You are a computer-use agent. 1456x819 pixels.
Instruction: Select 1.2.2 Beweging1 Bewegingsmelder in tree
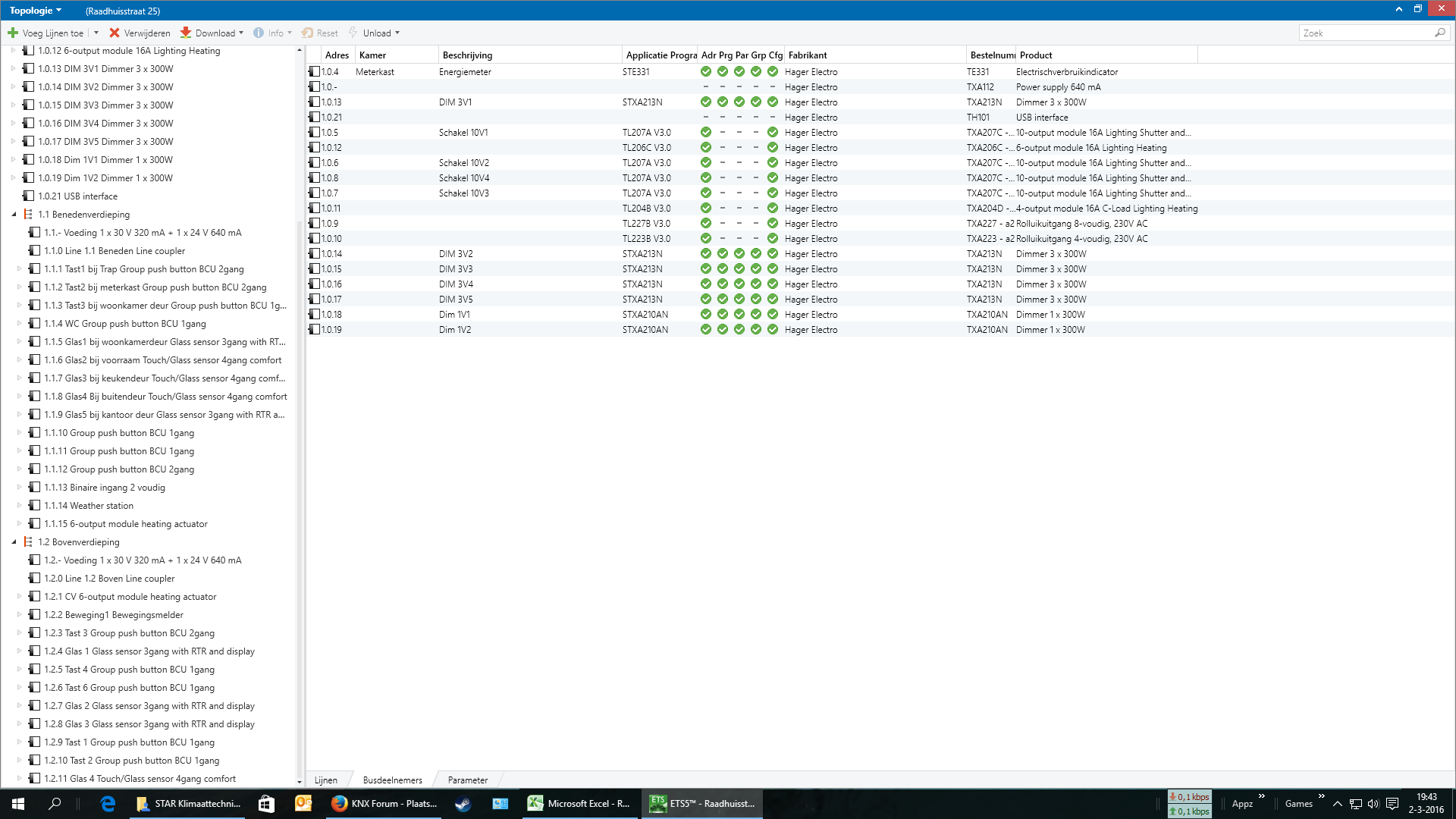pyautogui.click(x=113, y=615)
